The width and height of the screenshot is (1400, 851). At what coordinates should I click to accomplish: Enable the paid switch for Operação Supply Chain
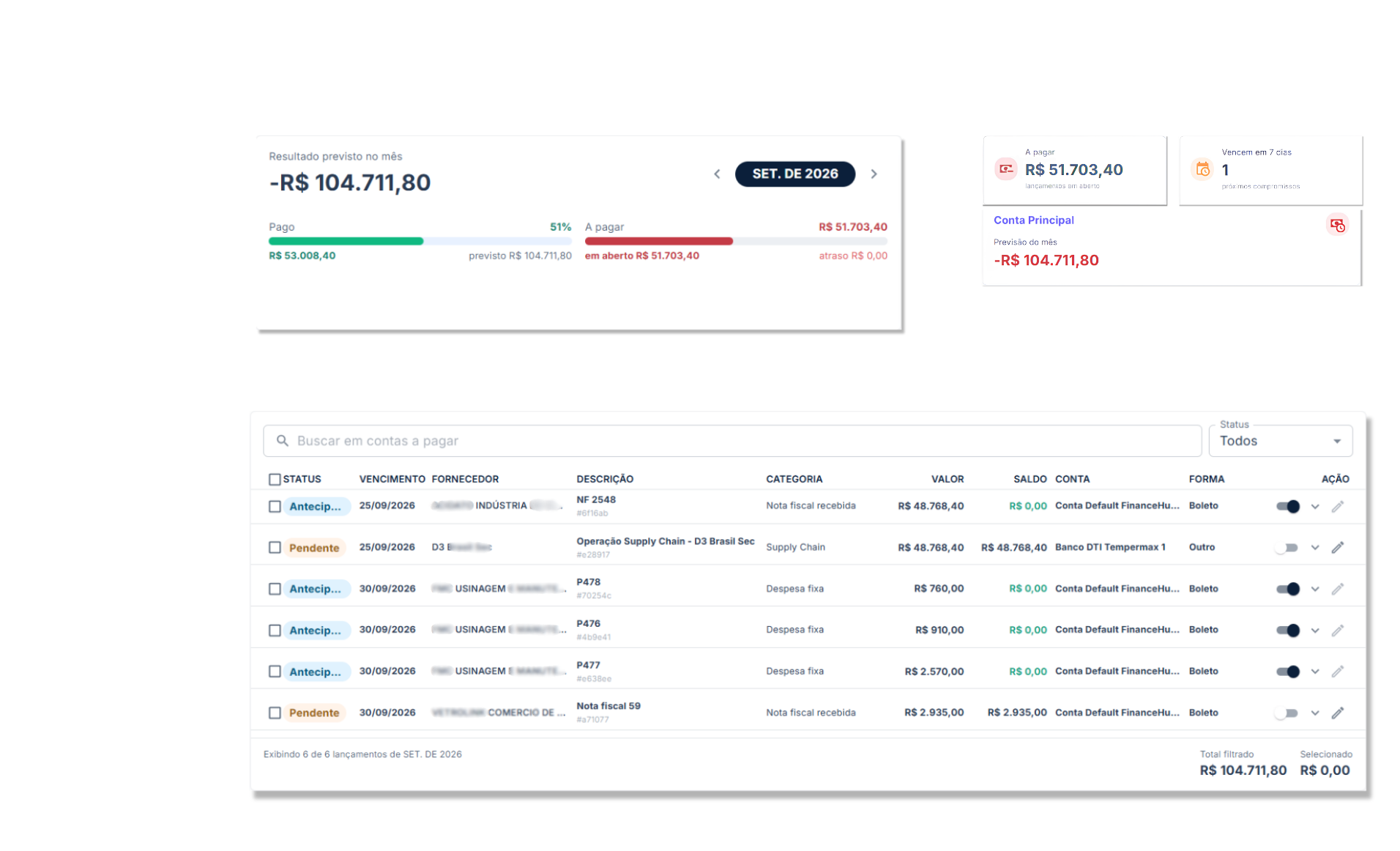pyautogui.click(x=1286, y=547)
